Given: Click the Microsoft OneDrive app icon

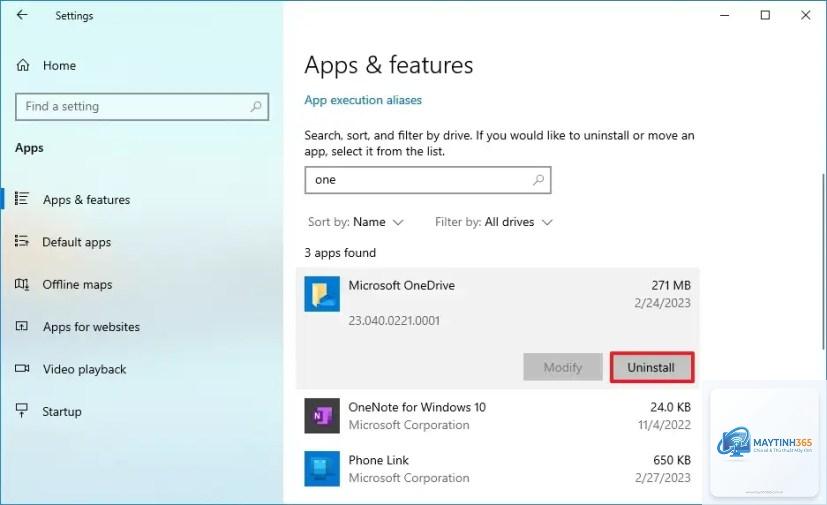Looking at the screenshot, I should (x=322, y=294).
